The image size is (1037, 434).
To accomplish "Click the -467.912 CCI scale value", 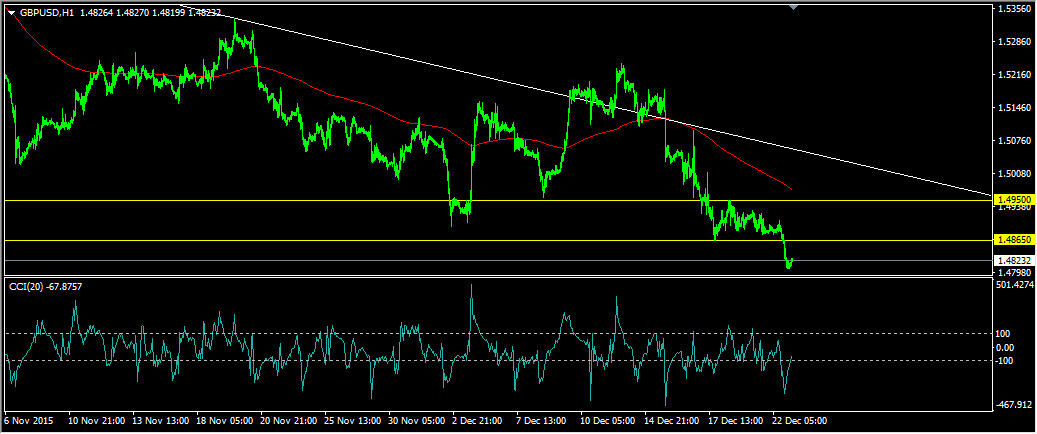I will (1015, 404).
